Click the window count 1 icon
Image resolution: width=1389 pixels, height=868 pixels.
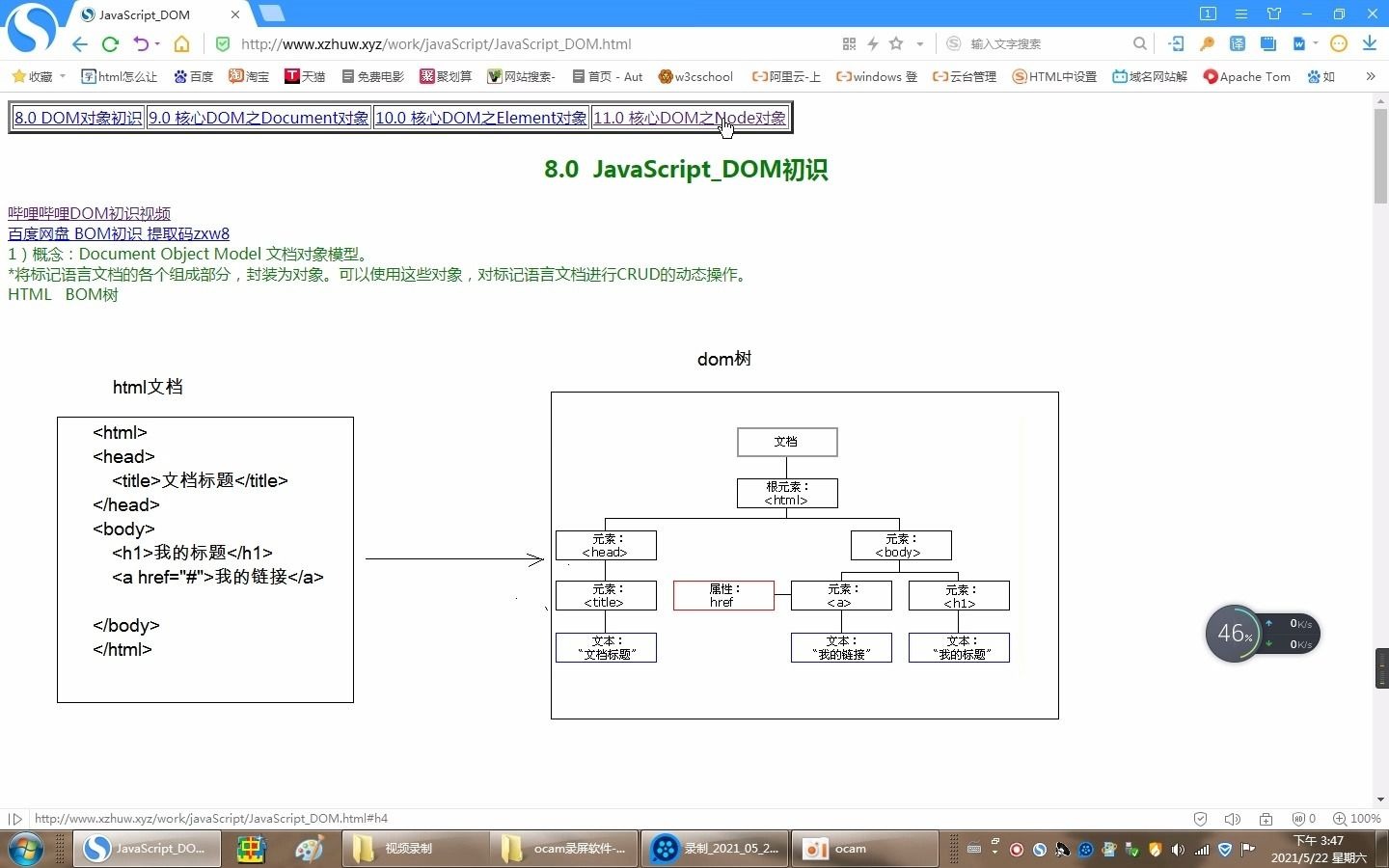pos(1208,14)
